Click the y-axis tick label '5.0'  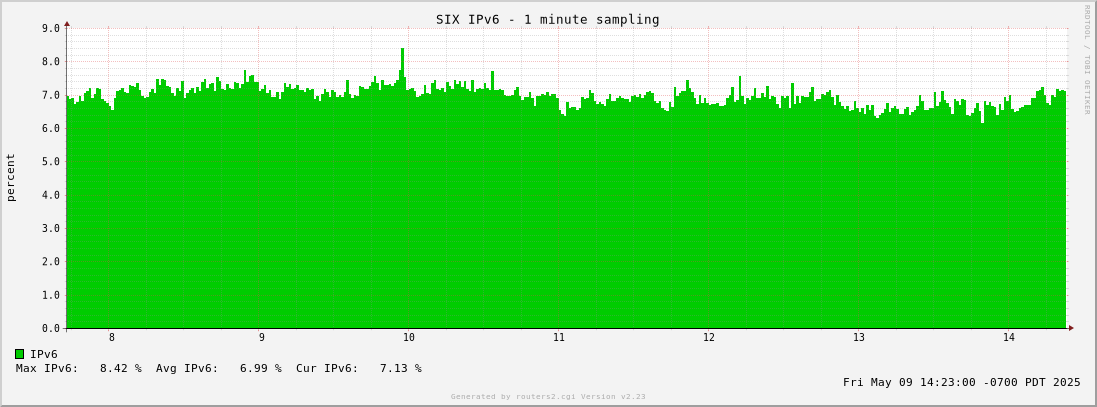pos(51,161)
